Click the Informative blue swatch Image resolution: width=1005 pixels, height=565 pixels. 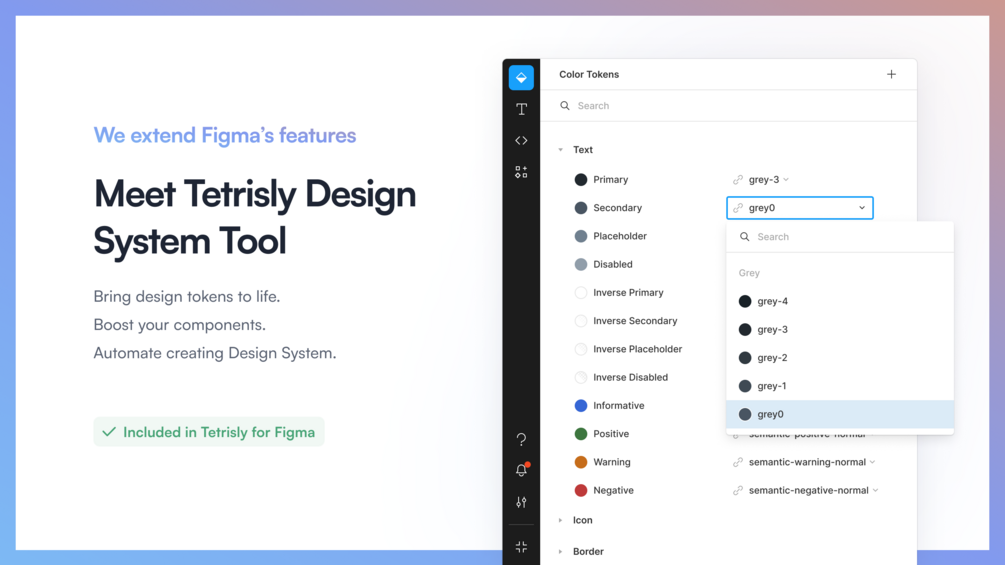(x=581, y=405)
